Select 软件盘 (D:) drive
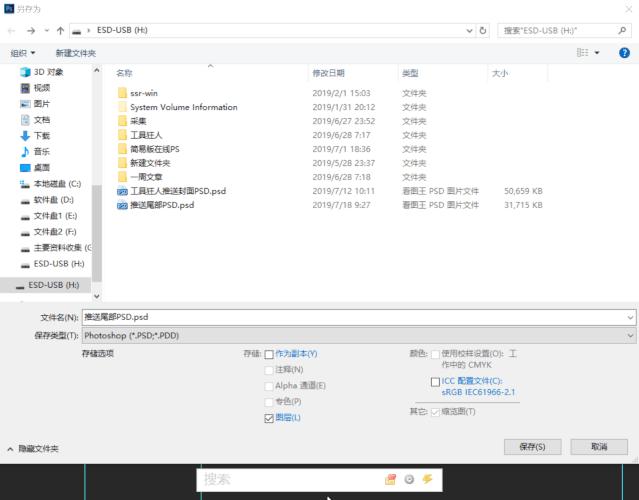This screenshot has width=639, height=500. click(47, 200)
